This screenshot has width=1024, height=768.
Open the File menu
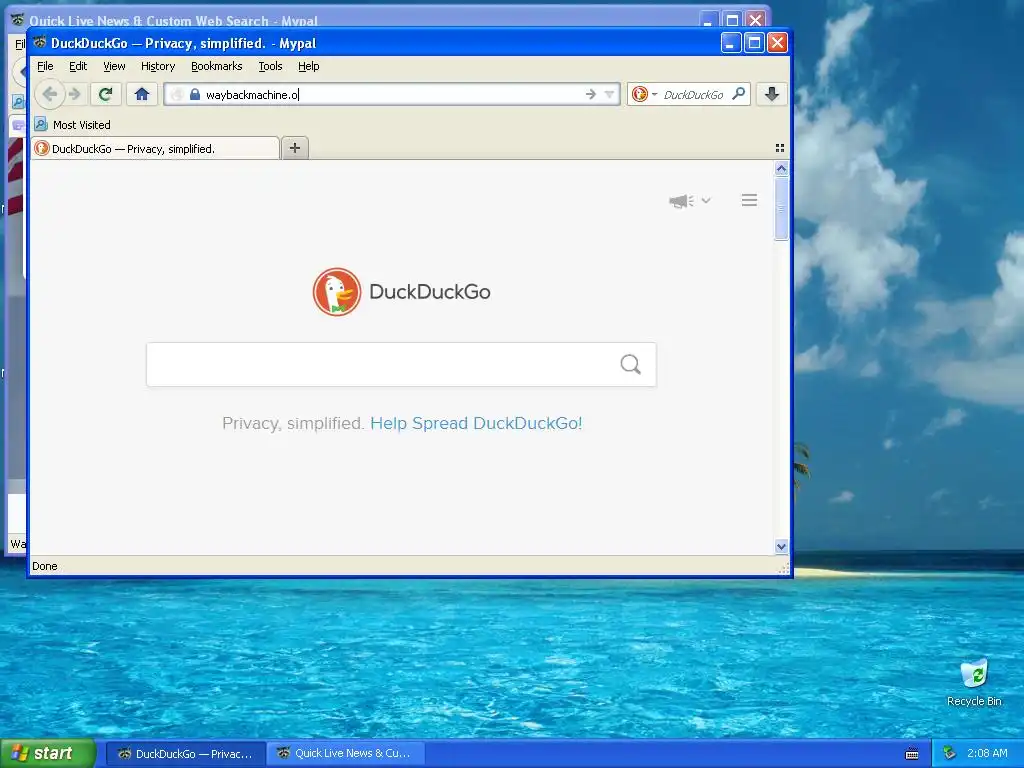[x=45, y=66]
